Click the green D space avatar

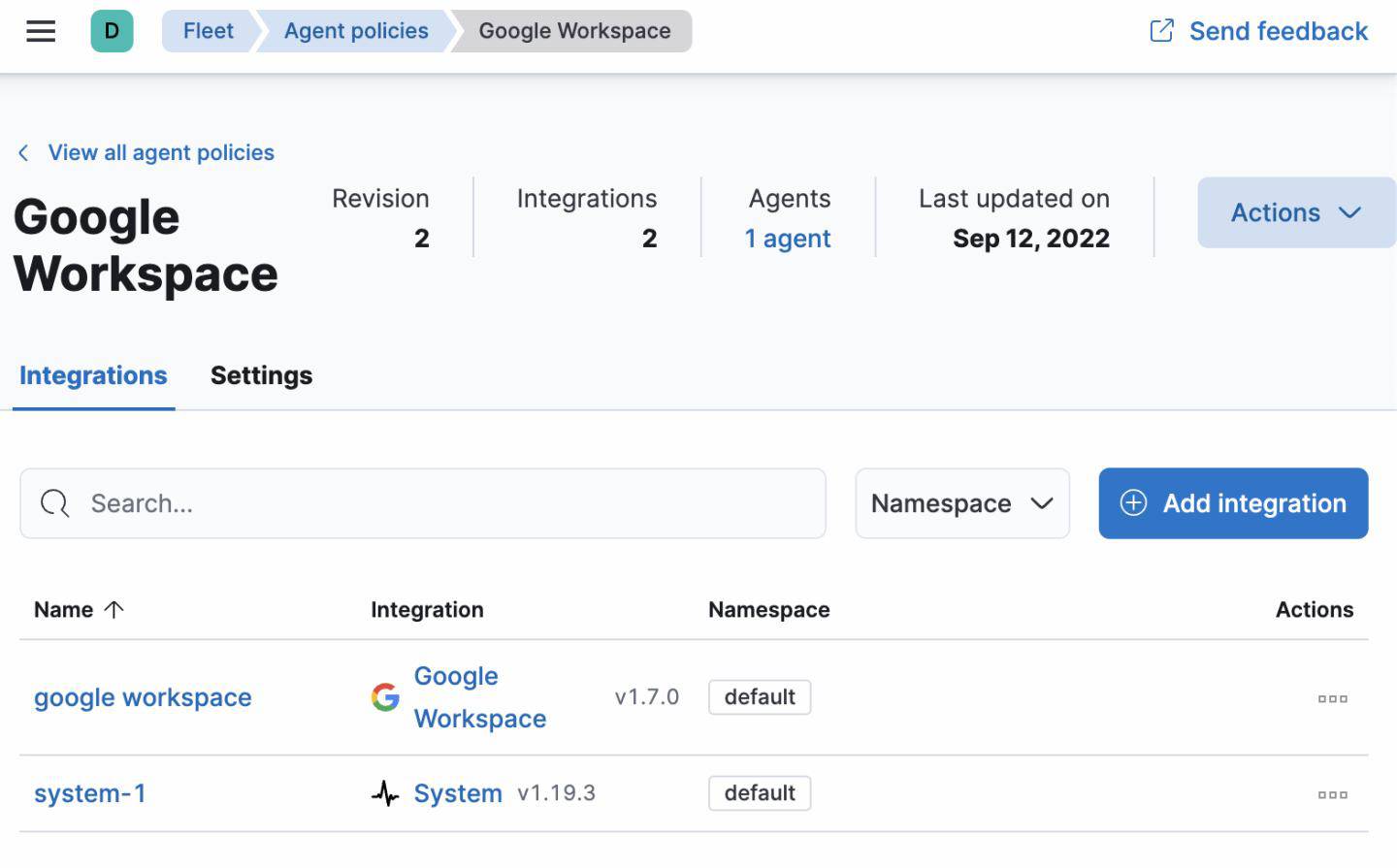[x=112, y=31]
